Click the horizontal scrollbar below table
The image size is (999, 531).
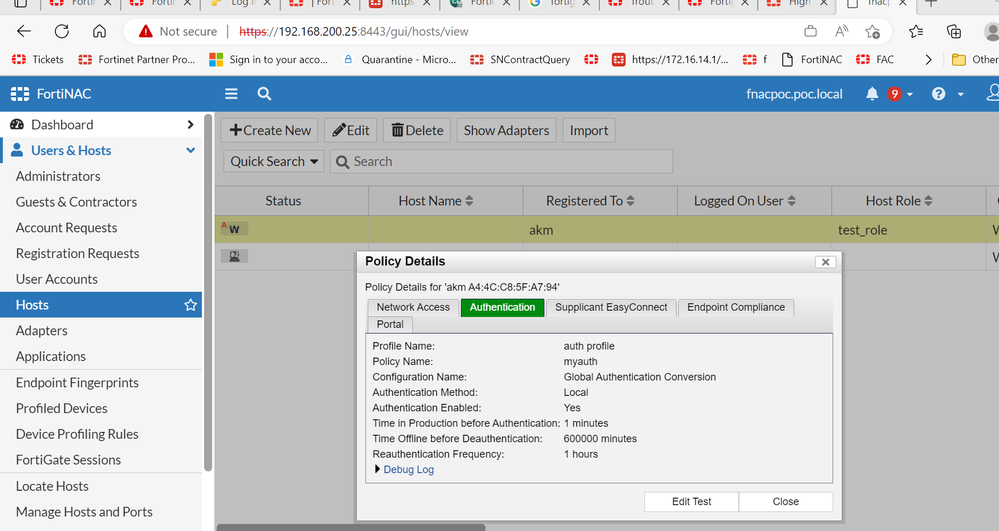(x=351, y=527)
